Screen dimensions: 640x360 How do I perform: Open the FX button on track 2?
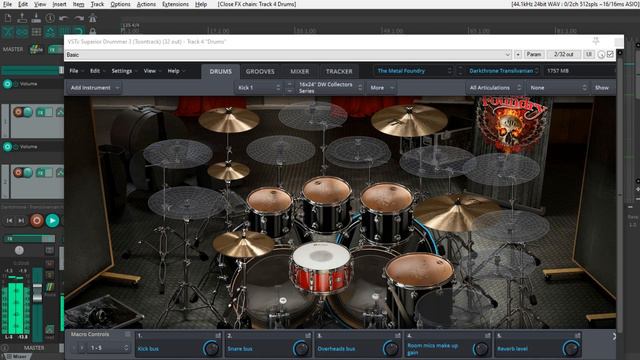coord(41,173)
